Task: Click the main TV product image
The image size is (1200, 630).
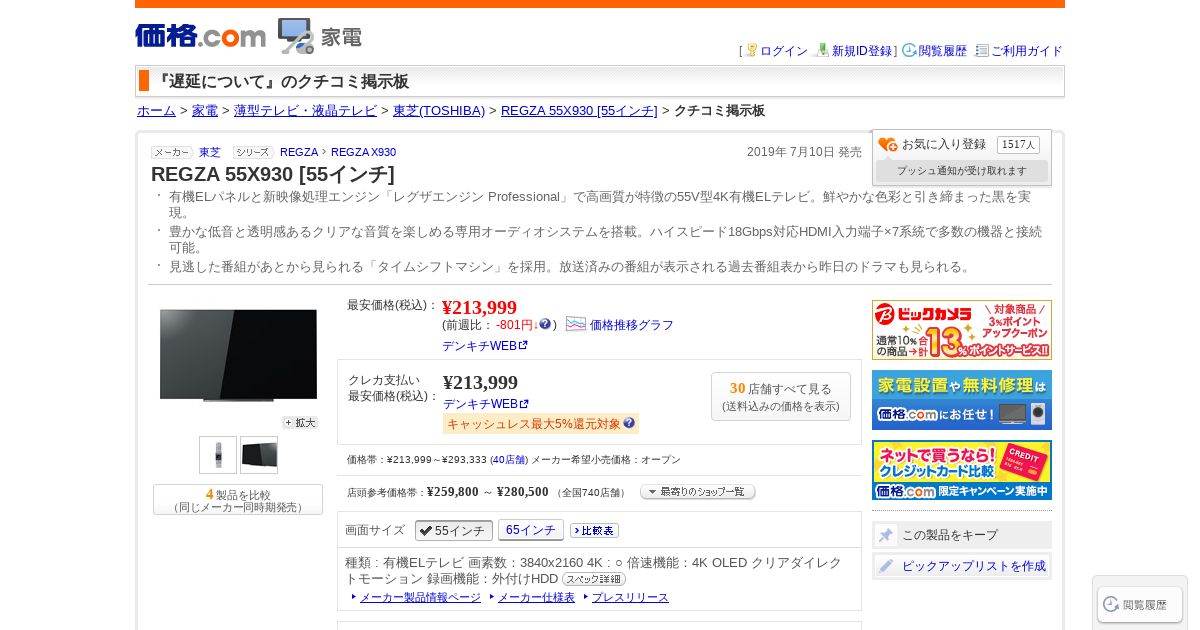Action: click(238, 355)
